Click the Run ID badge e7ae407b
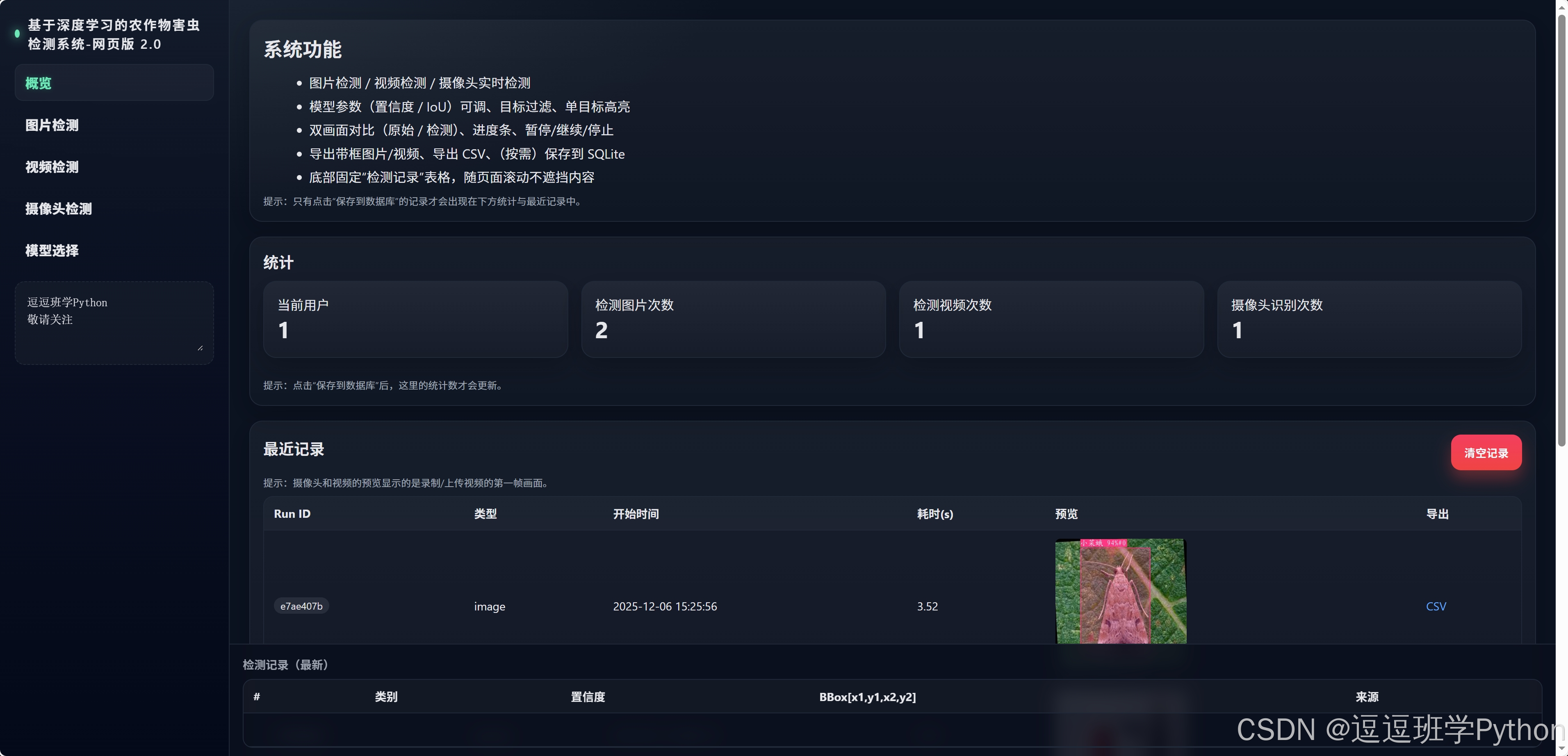The width and height of the screenshot is (1568, 756). click(x=301, y=606)
